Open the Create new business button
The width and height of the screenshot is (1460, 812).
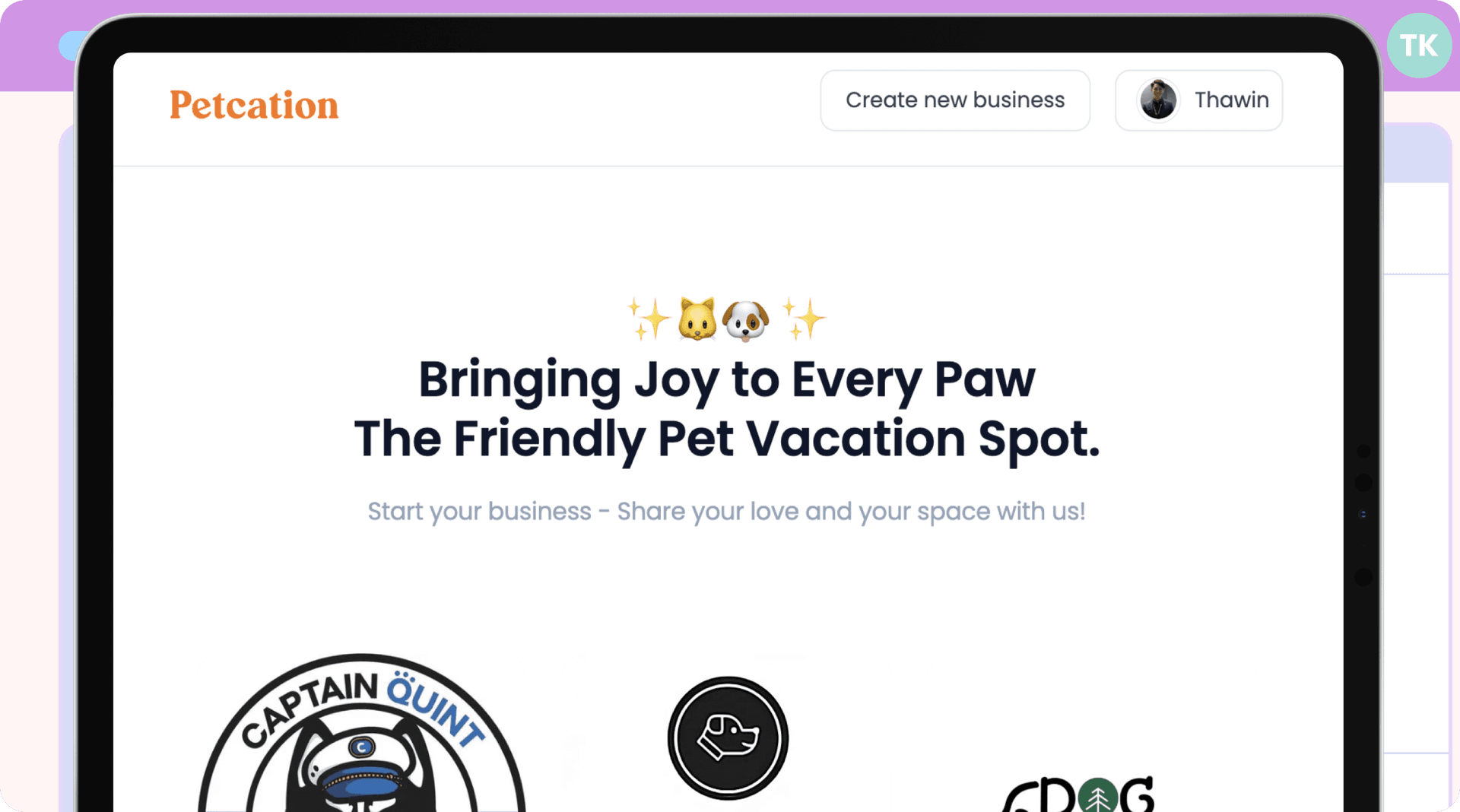coord(955,100)
